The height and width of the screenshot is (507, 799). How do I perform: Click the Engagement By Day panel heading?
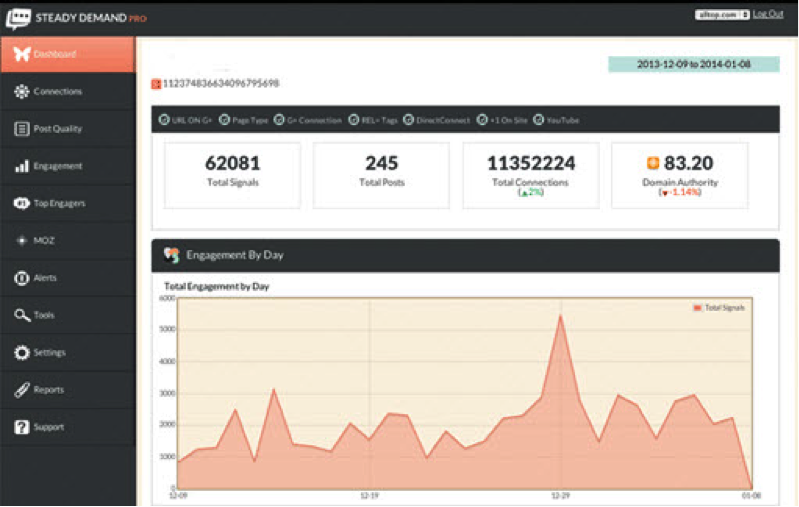click(234, 255)
